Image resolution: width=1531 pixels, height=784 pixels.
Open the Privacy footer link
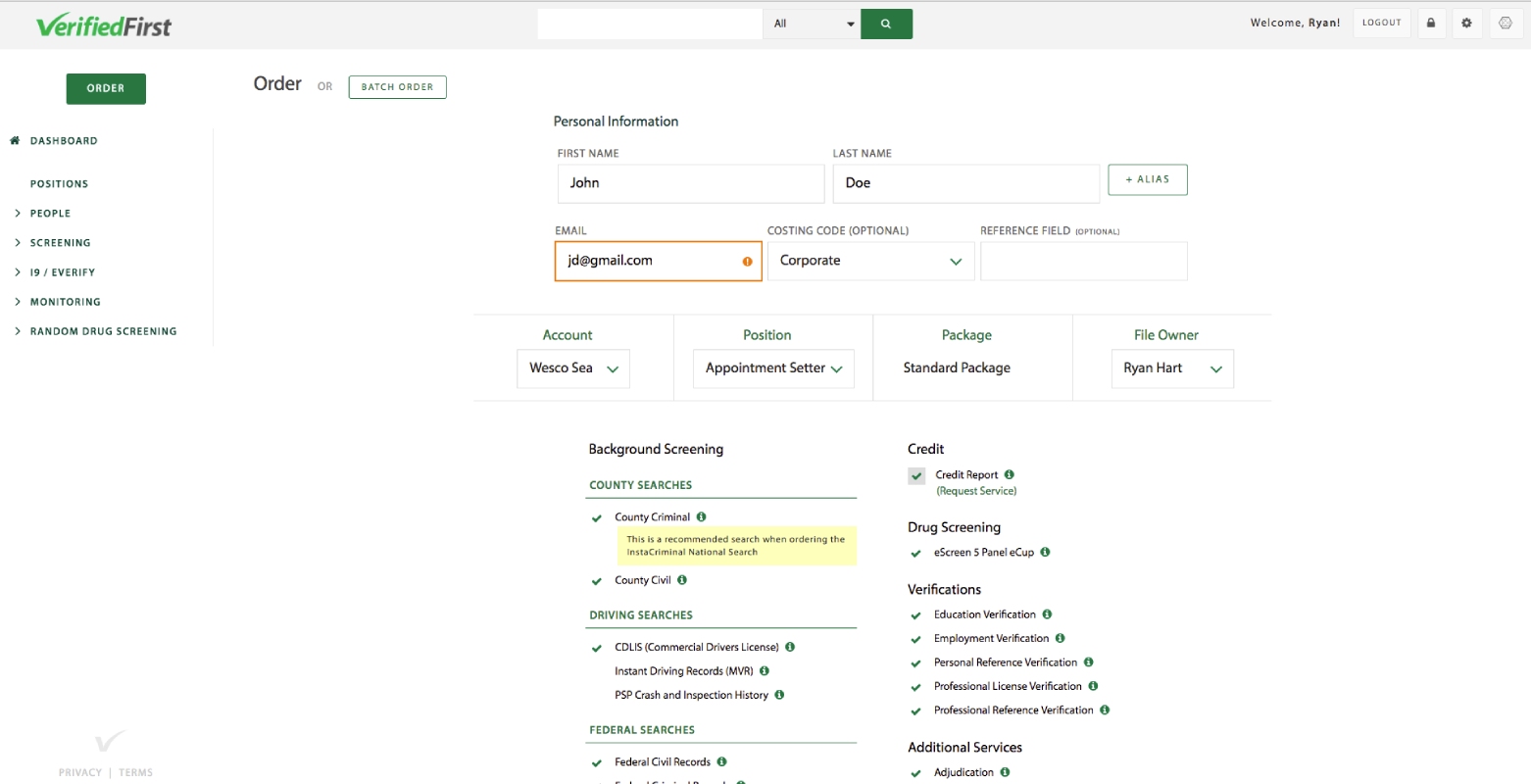pos(80,772)
